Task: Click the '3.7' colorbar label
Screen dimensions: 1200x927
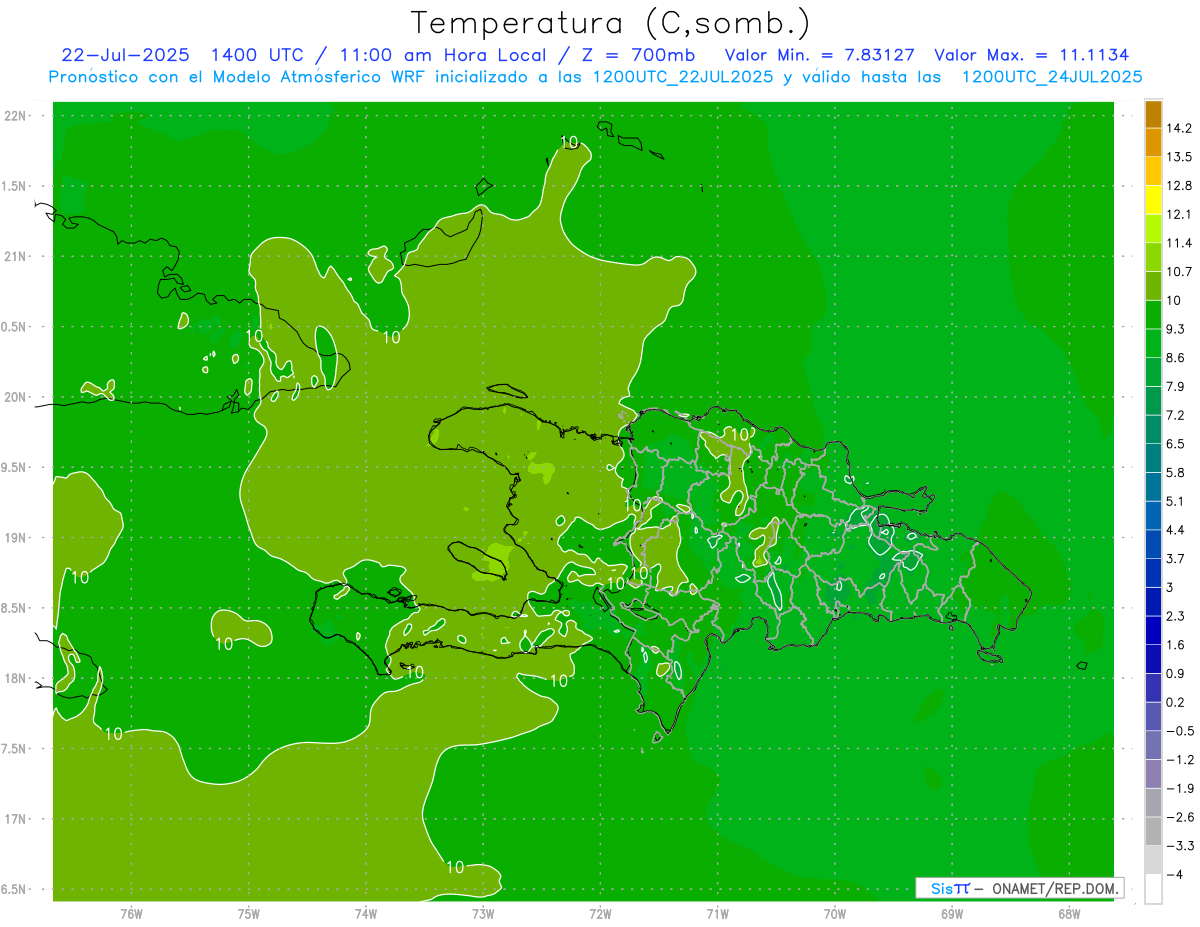Action: point(1175,558)
